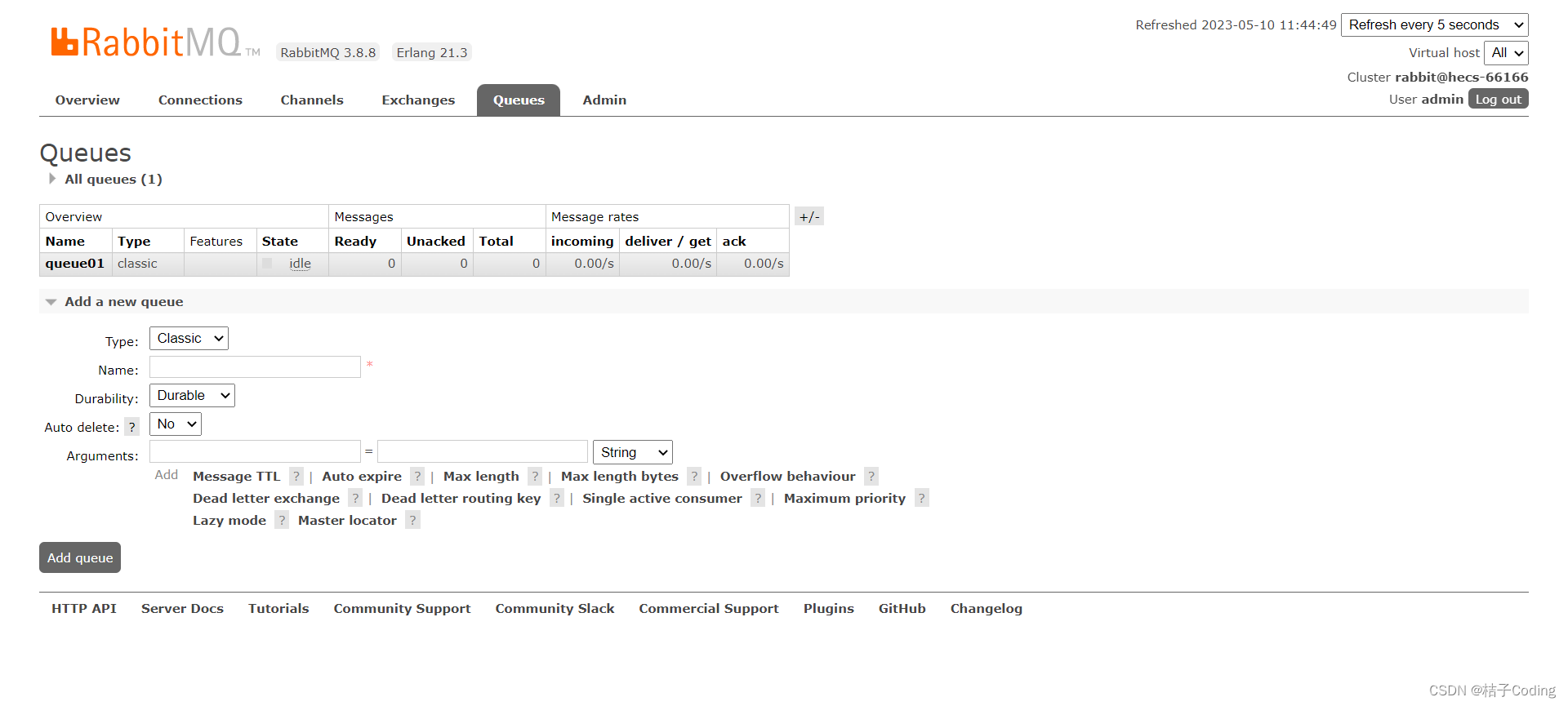Image resolution: width=1568 pixels, height=706 pixels.
Task: Open the Community Slack footer link
Action: point(555,609)
